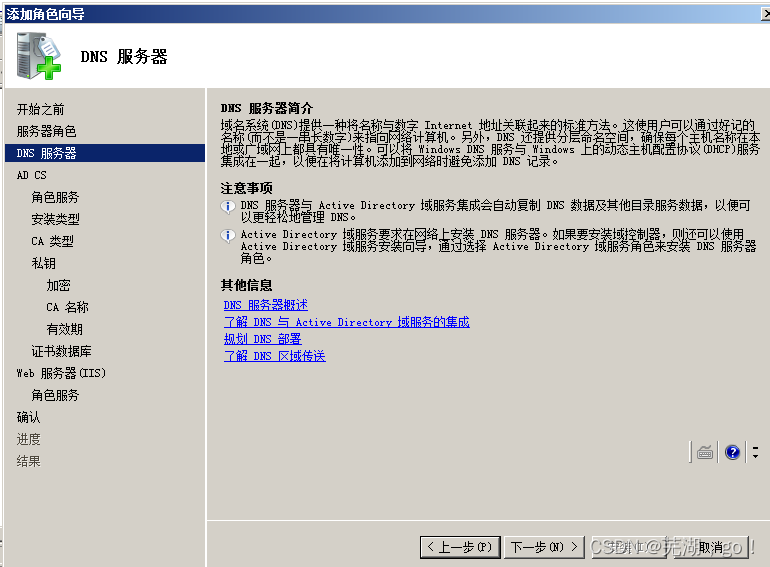Open the 规划 DNS 部署 link

tap(263, 339)
